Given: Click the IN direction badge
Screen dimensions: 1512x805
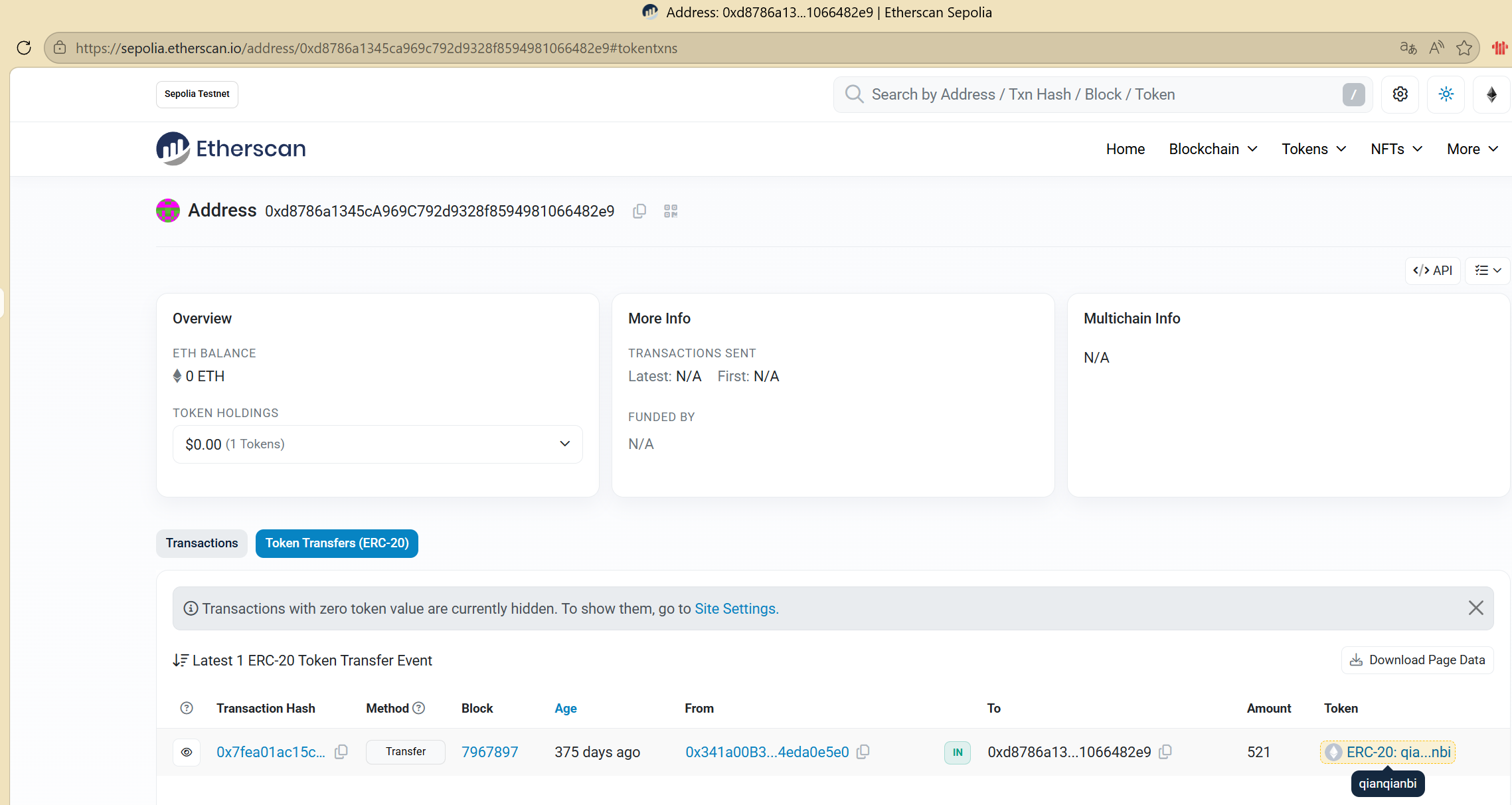Looking at the screenshot, I should click(958, 753).
